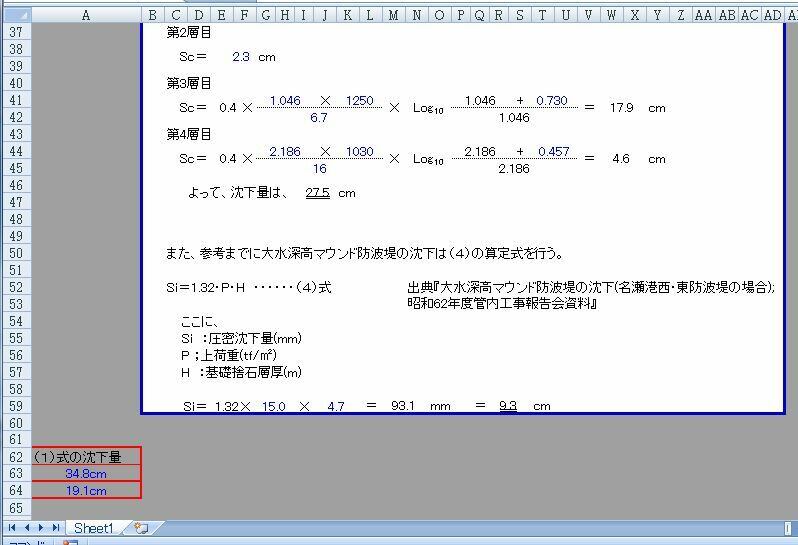
Task: Select the cell containing 19.1cm
Action: click(x=86, y=491)
